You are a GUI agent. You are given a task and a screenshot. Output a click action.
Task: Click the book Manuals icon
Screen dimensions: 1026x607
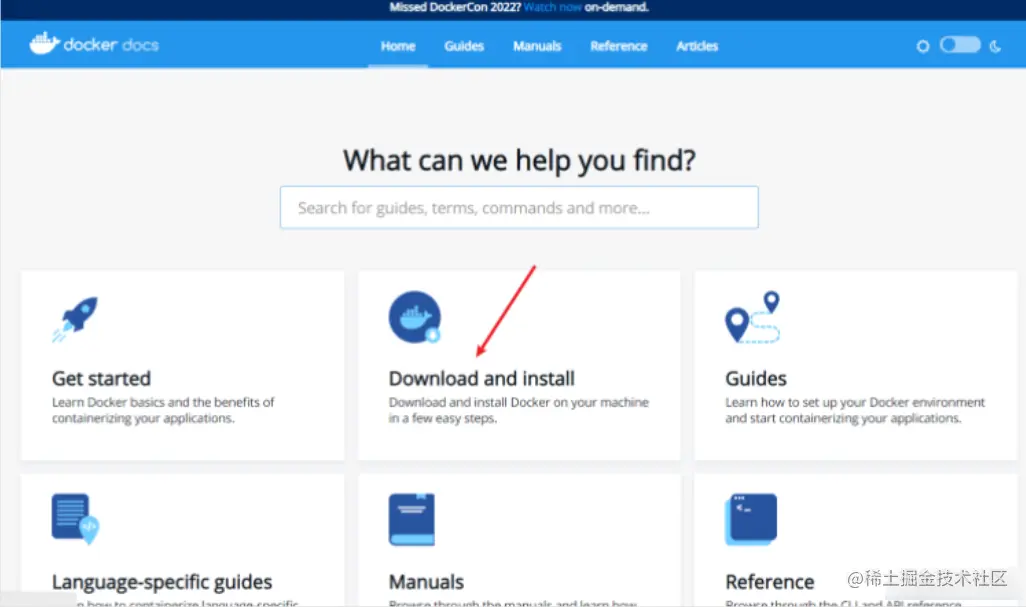tap(412, 519)
